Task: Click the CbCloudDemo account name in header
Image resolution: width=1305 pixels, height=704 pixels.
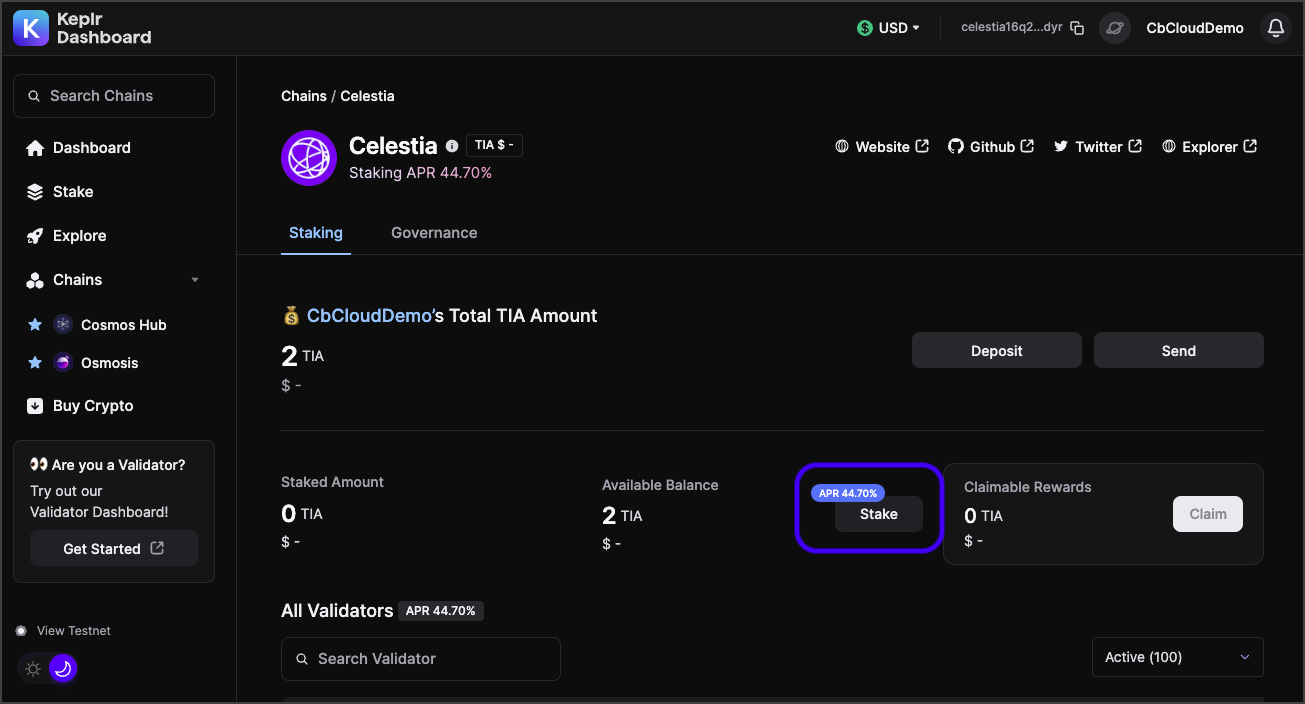Action: click(1195, 28)
